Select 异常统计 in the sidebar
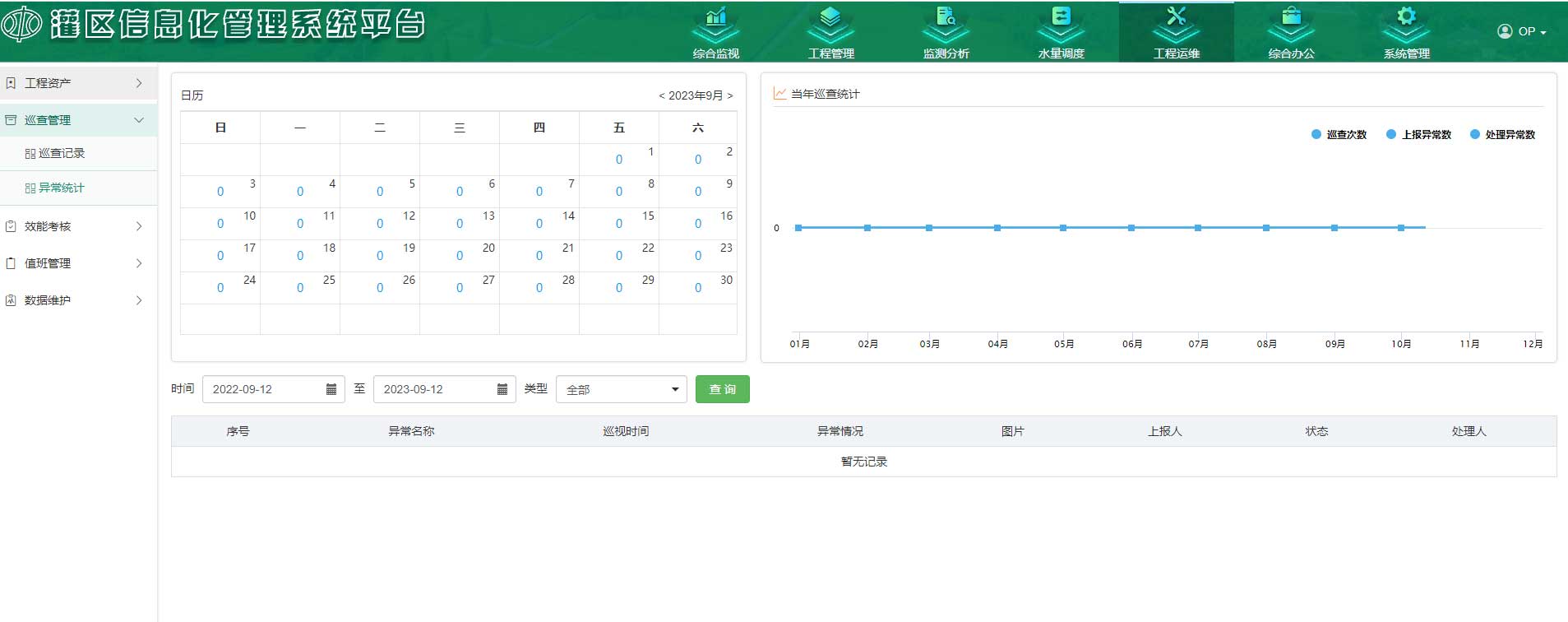This screenshot has height=622, width=1568. [x=62, y=188]
